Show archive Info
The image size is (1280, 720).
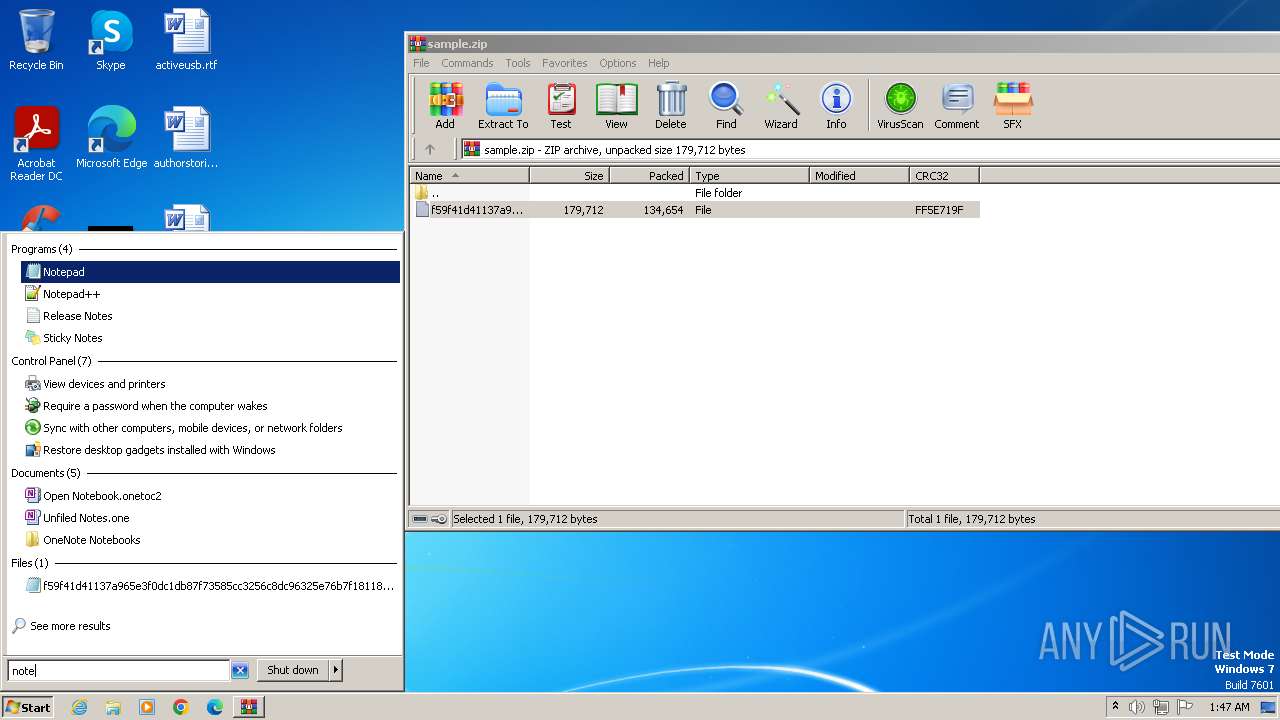pyautogui.click(x=836, y=106)
